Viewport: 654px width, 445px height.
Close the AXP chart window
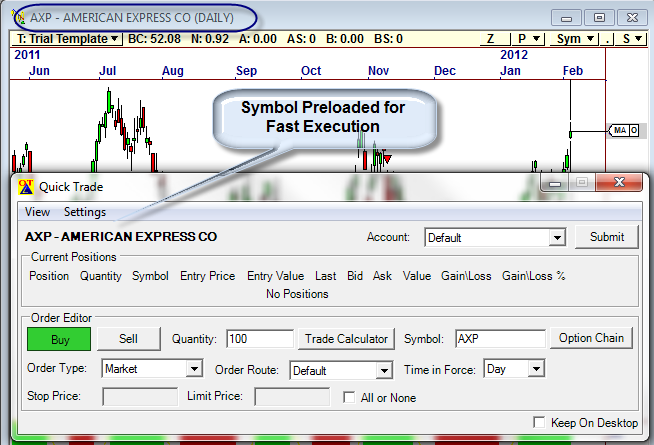(632, 18)
